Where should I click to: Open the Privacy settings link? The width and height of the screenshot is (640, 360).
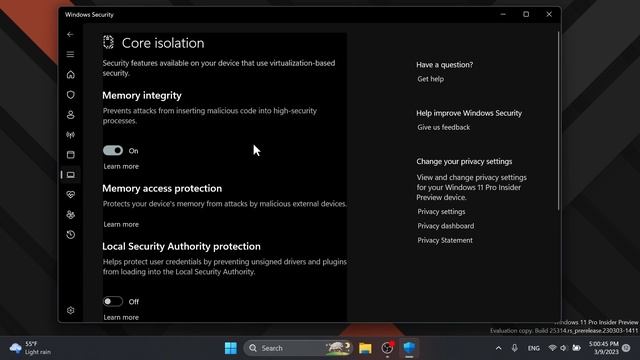point(441,212)
